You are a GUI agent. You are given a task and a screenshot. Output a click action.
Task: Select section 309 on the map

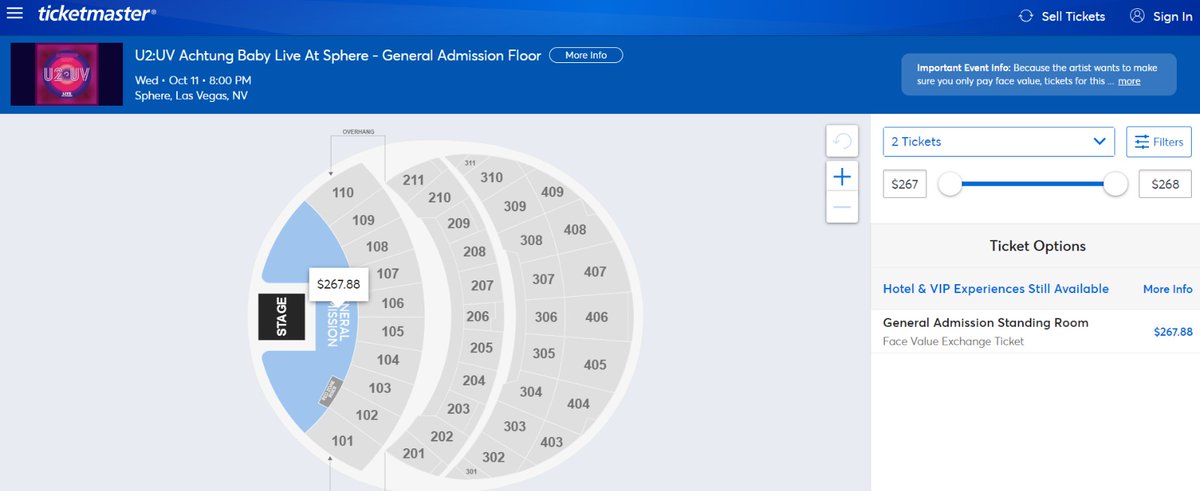pos(514,207)
